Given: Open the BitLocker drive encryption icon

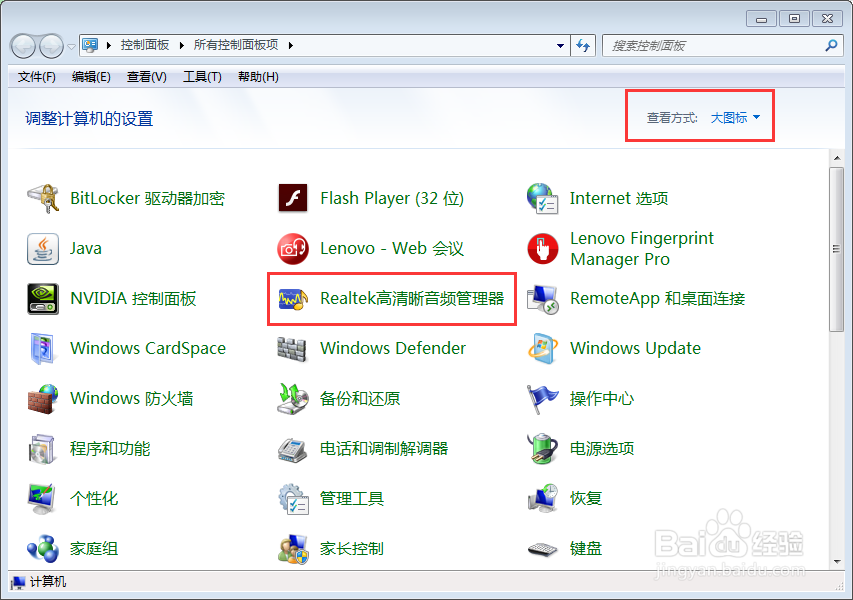Looking at the screenshot, I should coord(43,199).
